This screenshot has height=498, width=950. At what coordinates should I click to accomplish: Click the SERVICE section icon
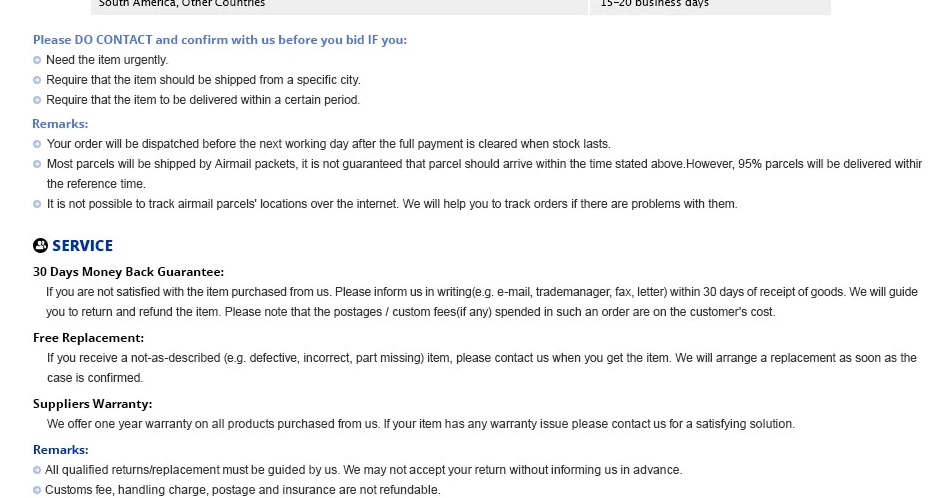pos(40,245)
